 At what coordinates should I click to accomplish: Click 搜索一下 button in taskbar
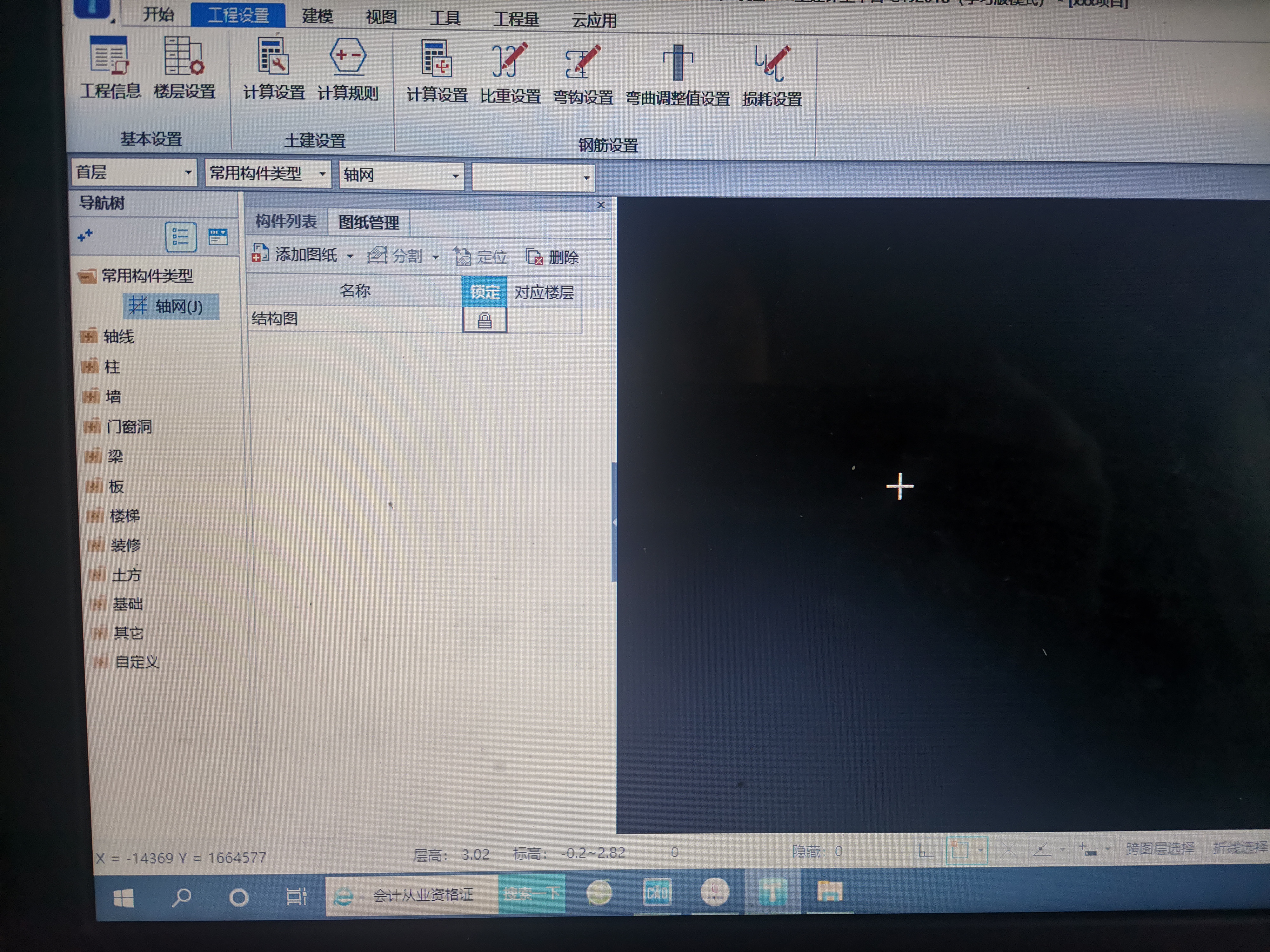point(532,894)
